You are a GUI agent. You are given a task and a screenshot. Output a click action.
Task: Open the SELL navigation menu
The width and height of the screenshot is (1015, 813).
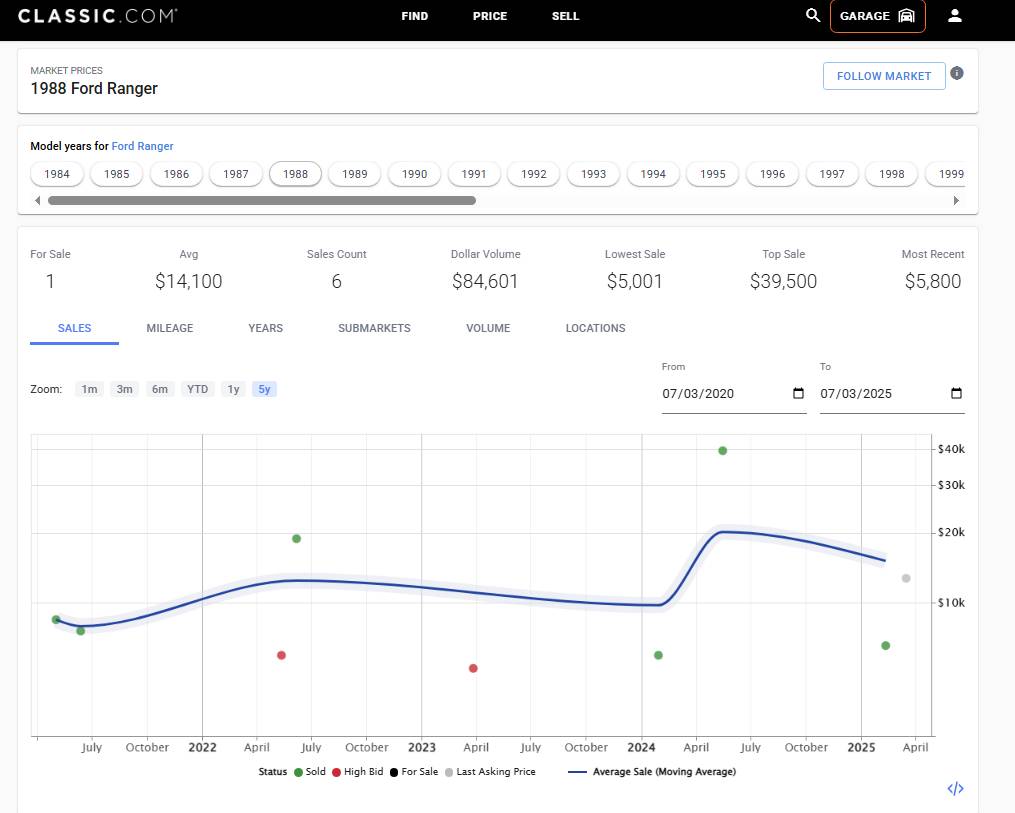[565, 16]
